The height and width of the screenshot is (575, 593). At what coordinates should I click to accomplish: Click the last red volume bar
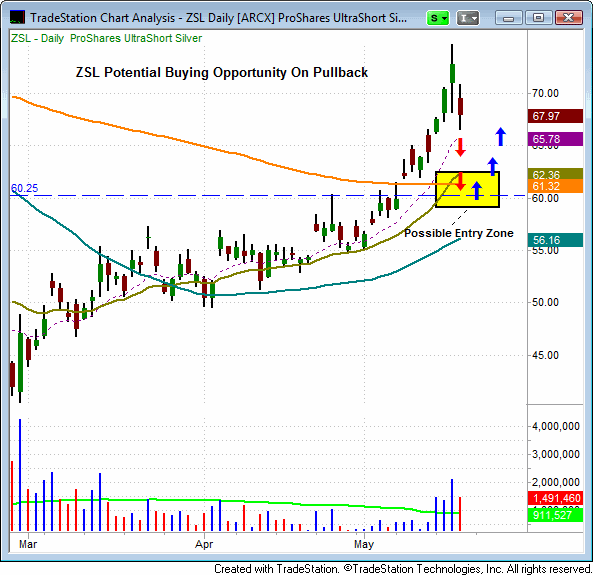[460, 514]
